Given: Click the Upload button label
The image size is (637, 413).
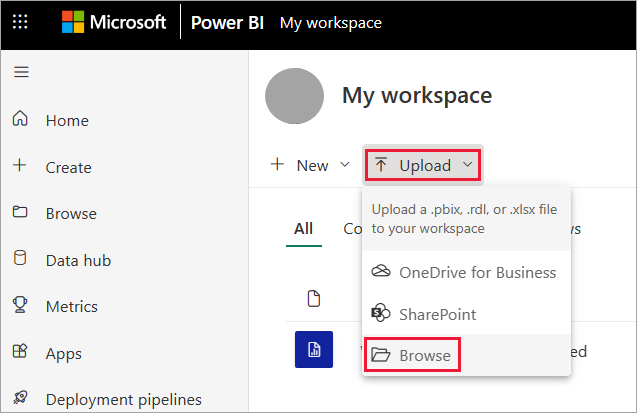Looking at the screenshot, I should 425,165.
